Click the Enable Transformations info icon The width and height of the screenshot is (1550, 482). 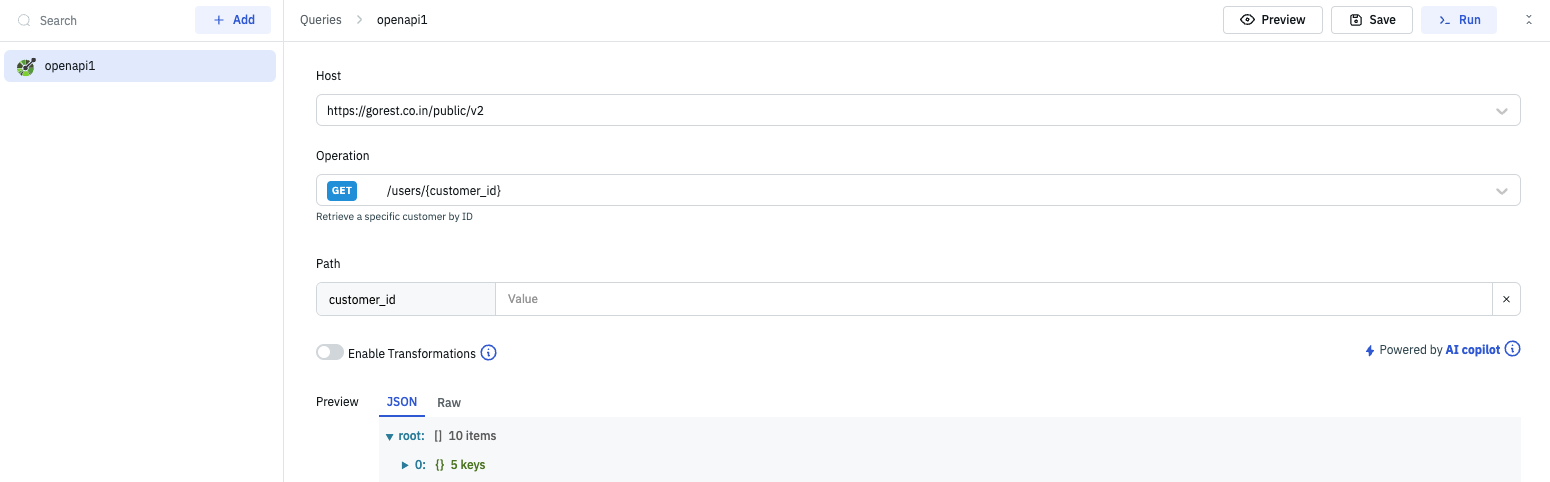pyautogui.click(x=489, y=353)
